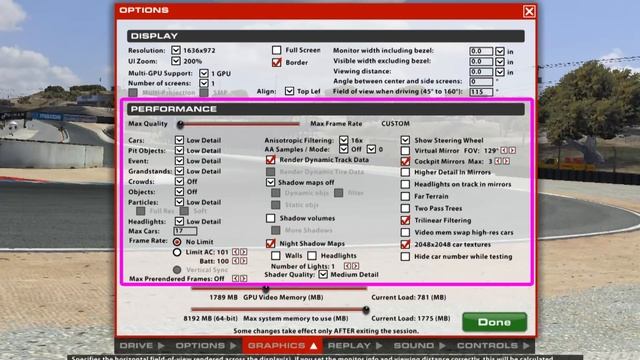Open the Anisotropic Filtering dropdown

(x=343, y=140)
